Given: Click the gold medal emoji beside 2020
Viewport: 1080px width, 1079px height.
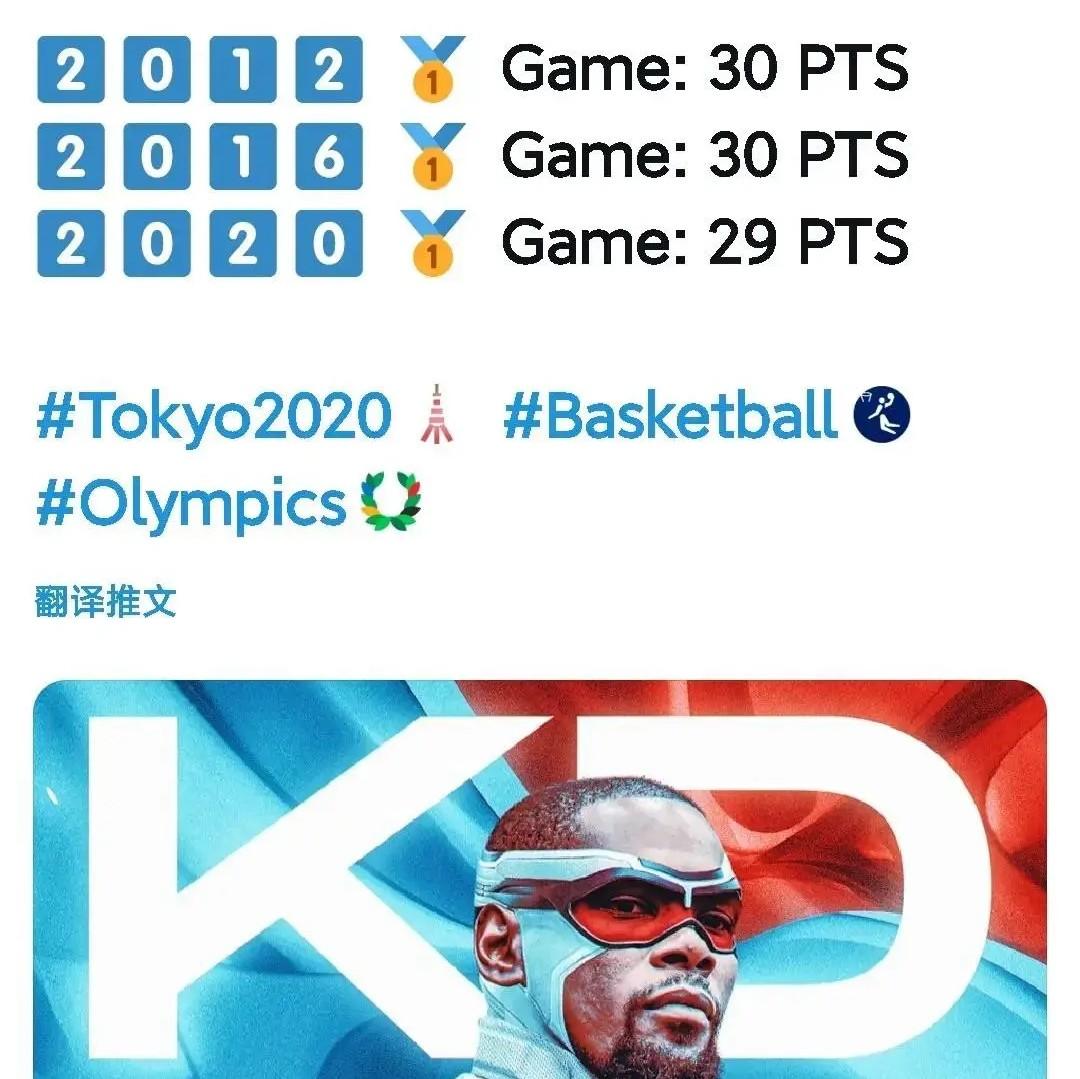Looking at the screenshot, I should 431,242.
